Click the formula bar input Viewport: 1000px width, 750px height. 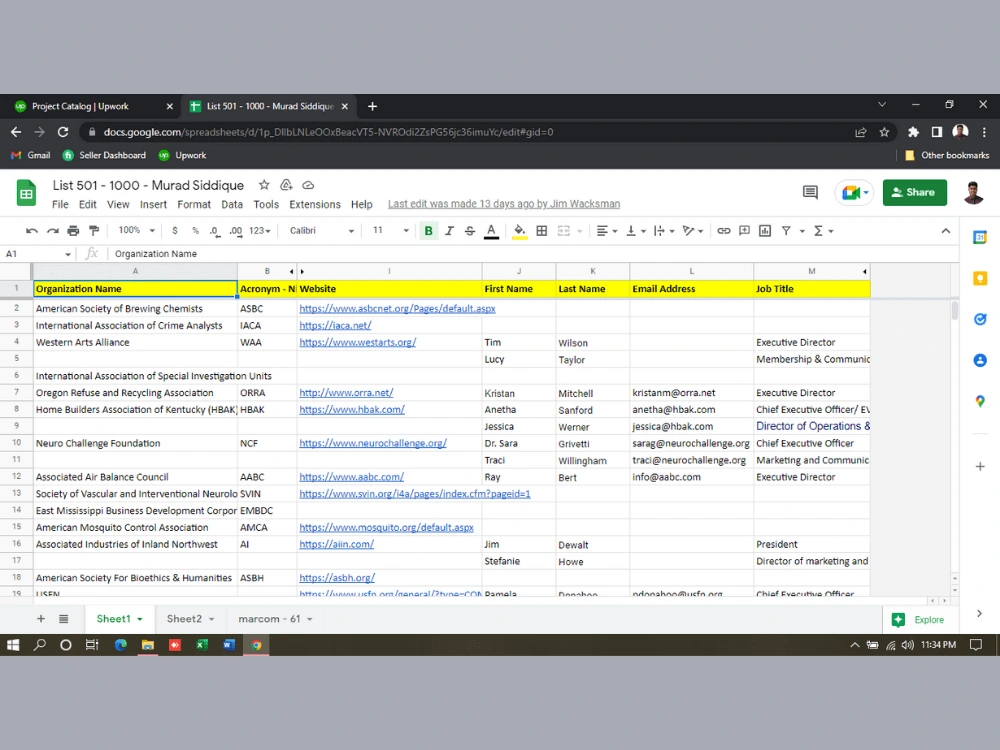pyautogui.click(x=533, y=254)
